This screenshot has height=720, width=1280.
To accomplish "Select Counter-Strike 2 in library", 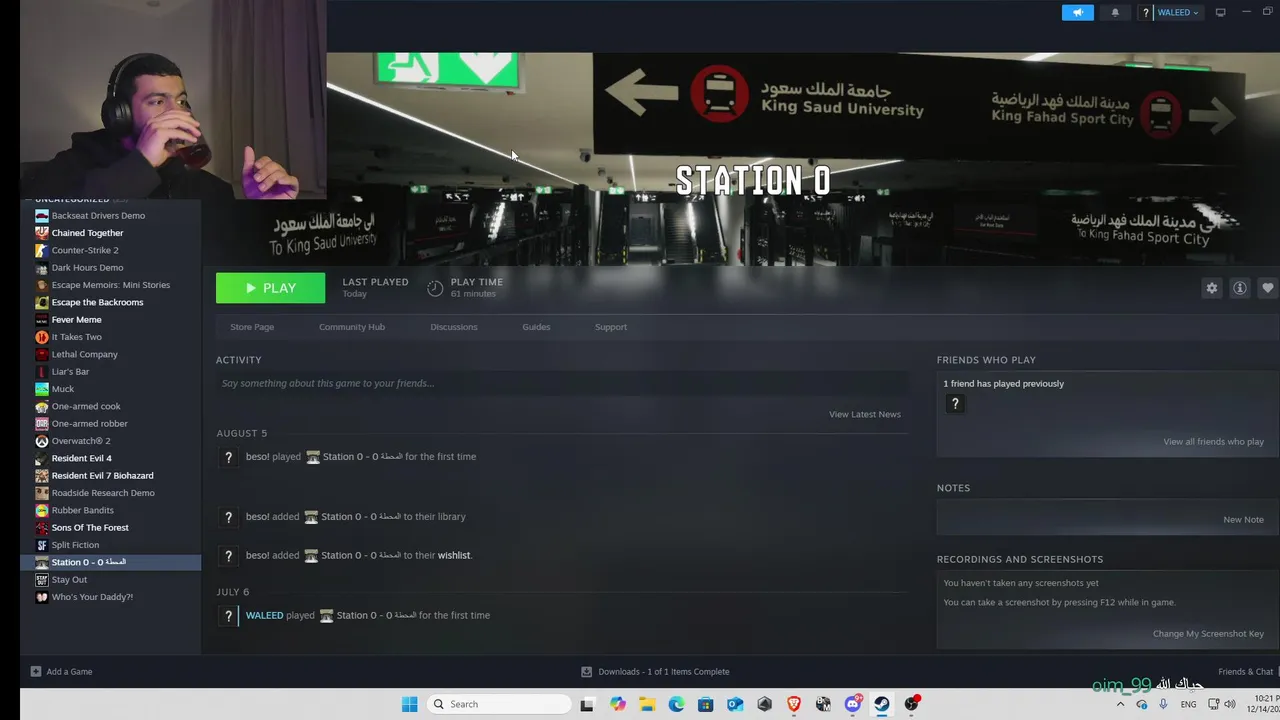I will [85, 250].
